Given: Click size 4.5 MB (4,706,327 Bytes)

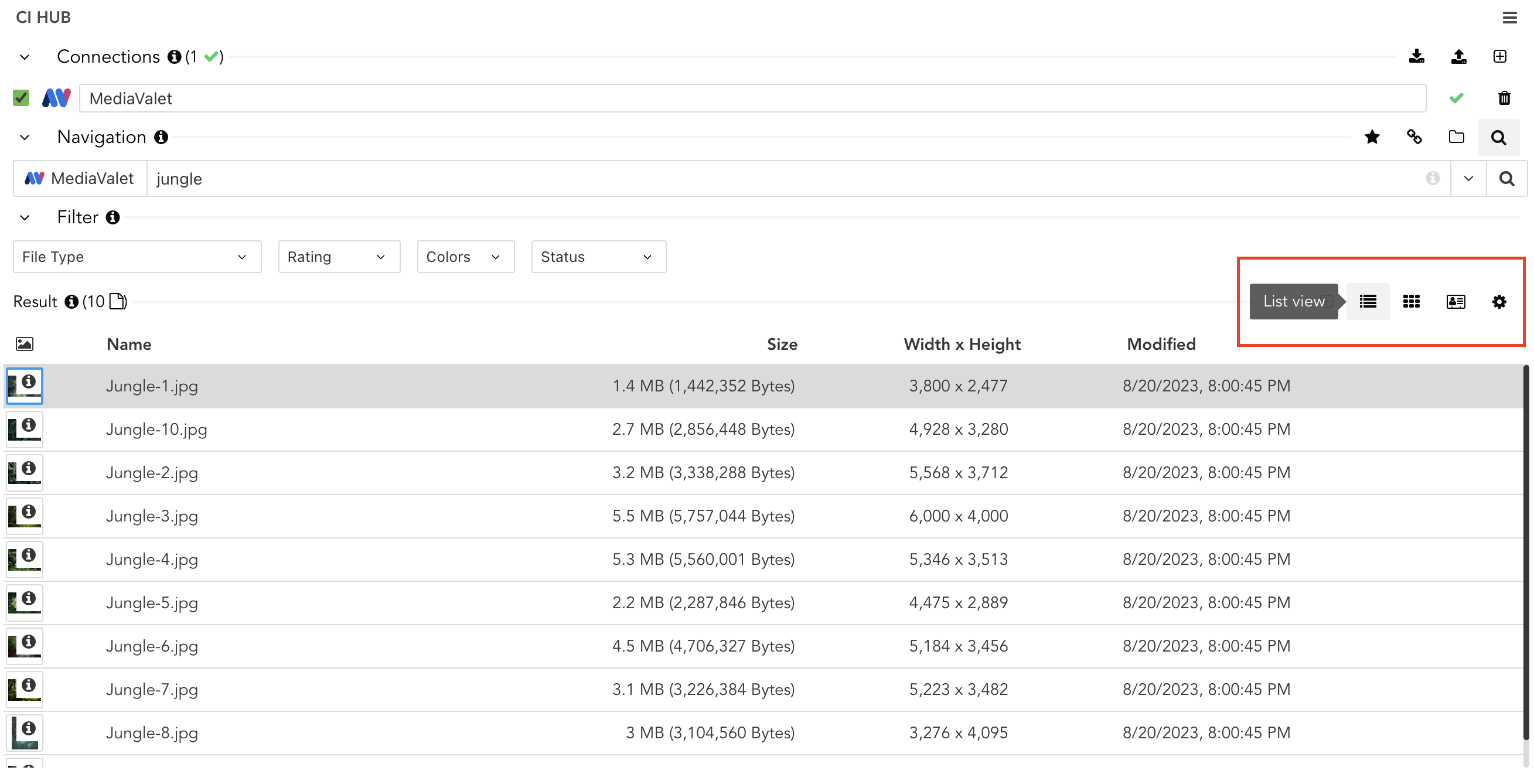Looking at the screenshot, I should [x=703, y=646].
